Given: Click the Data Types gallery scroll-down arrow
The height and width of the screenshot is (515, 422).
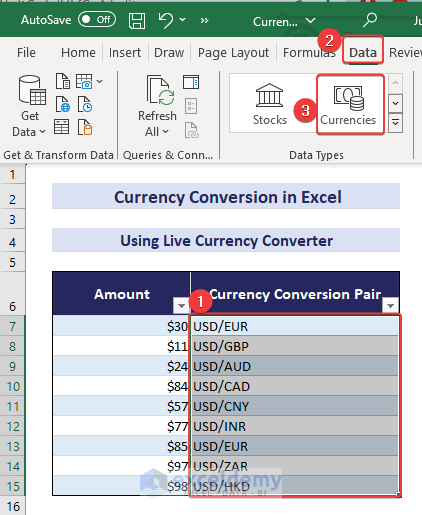Looking at the screenshot, I should pyautogui.click(x=395, y=103).
